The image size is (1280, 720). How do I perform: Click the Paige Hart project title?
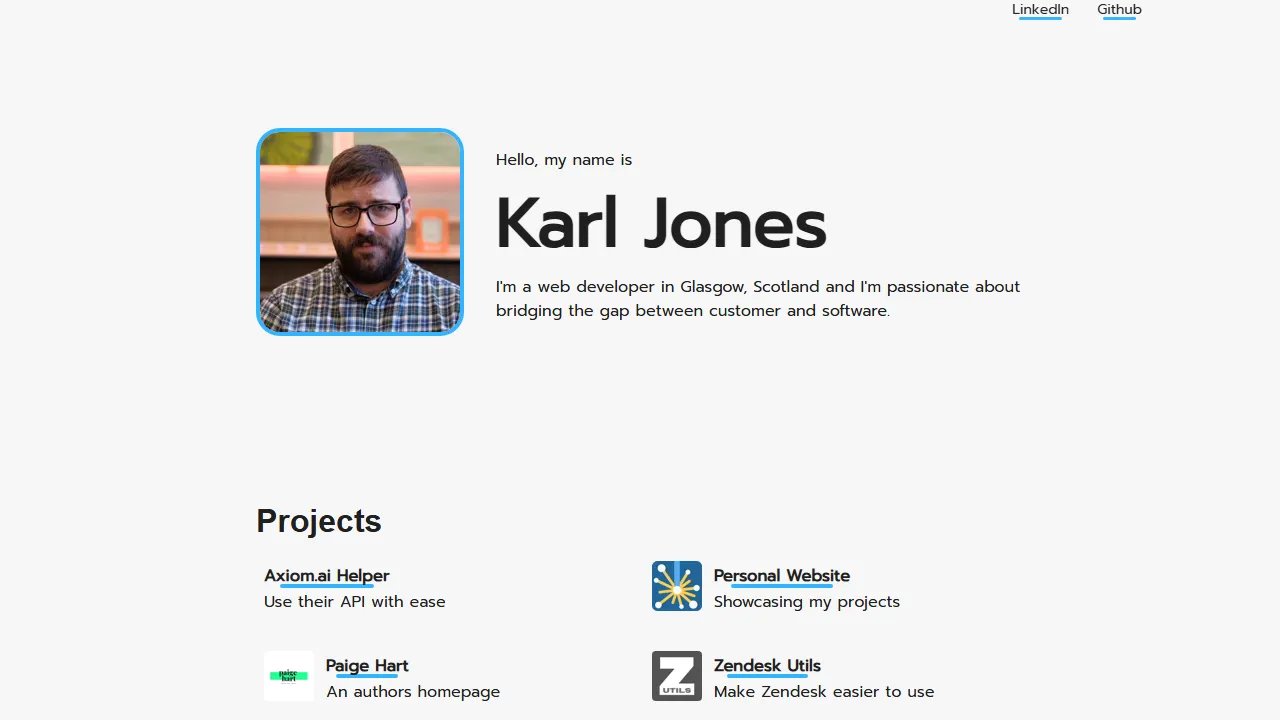coord(366,666)
